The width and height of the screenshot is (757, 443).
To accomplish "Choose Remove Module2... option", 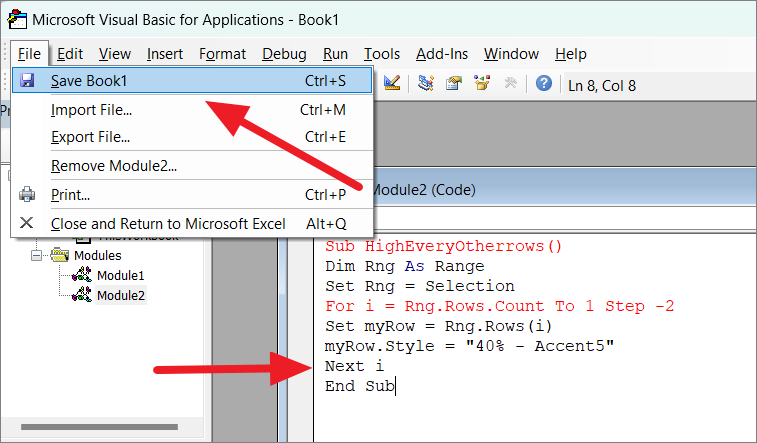I will 192,166.
